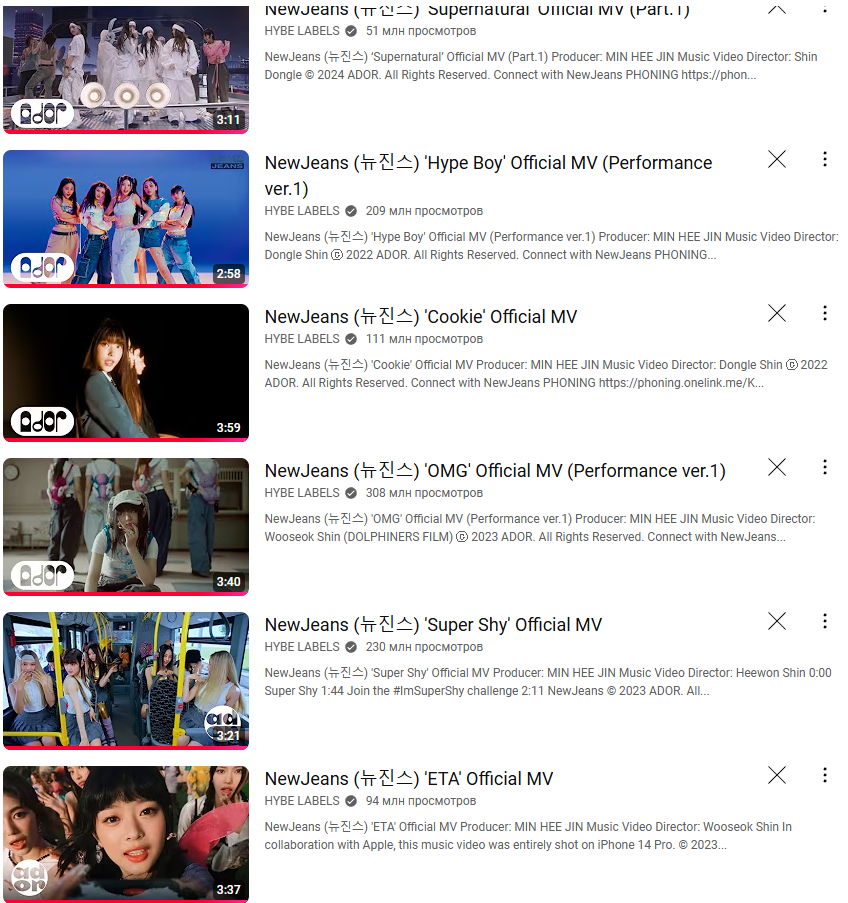
Task: Open three-dot menu for 'OMG' video
Action: point(825,467)
